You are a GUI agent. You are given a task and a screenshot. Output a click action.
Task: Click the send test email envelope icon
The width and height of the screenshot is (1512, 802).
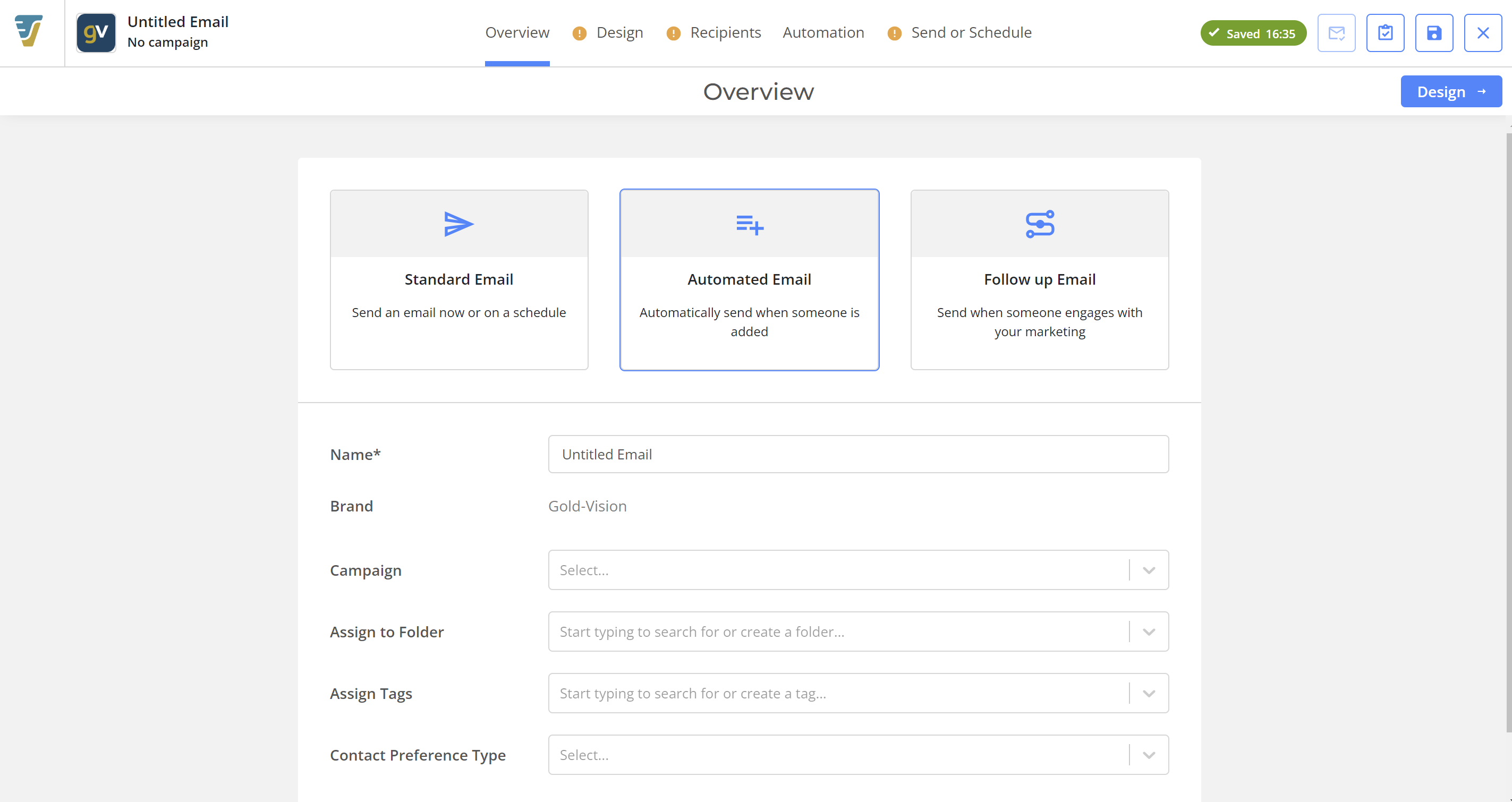(1336, 33)
